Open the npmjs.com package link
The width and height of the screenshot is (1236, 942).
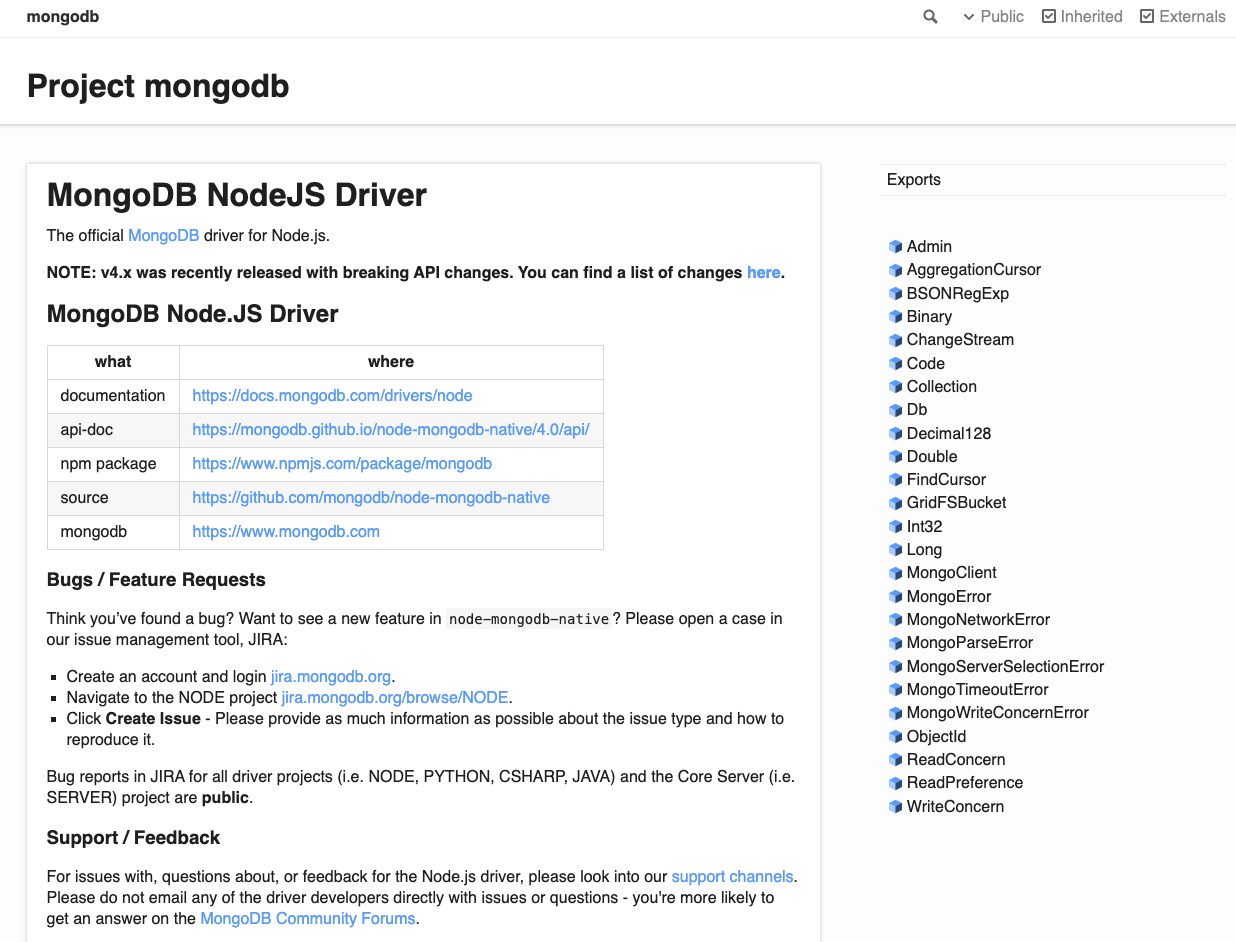pos(342,463)
